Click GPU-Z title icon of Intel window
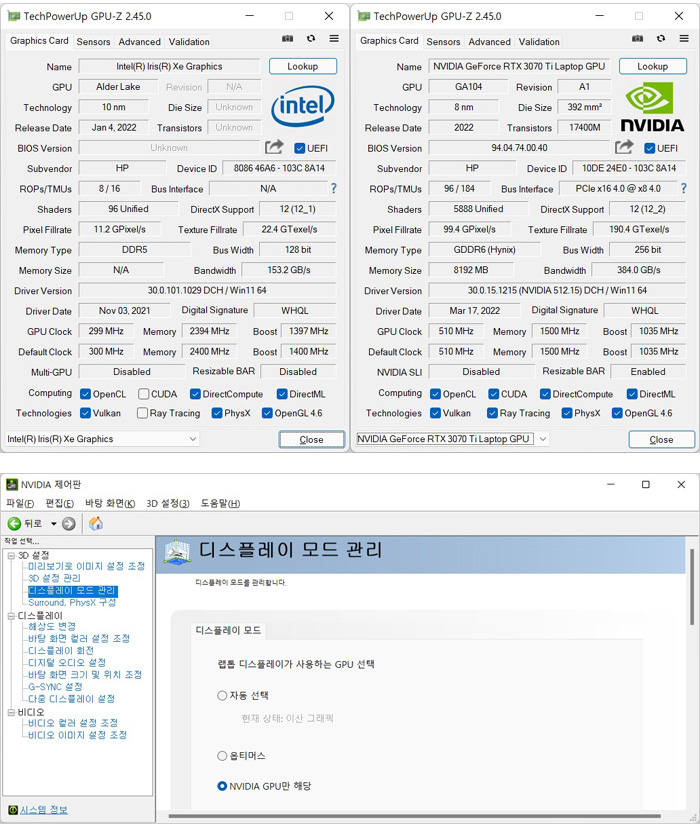This screenshot has width=700, height=829. [x=13, y=16]
